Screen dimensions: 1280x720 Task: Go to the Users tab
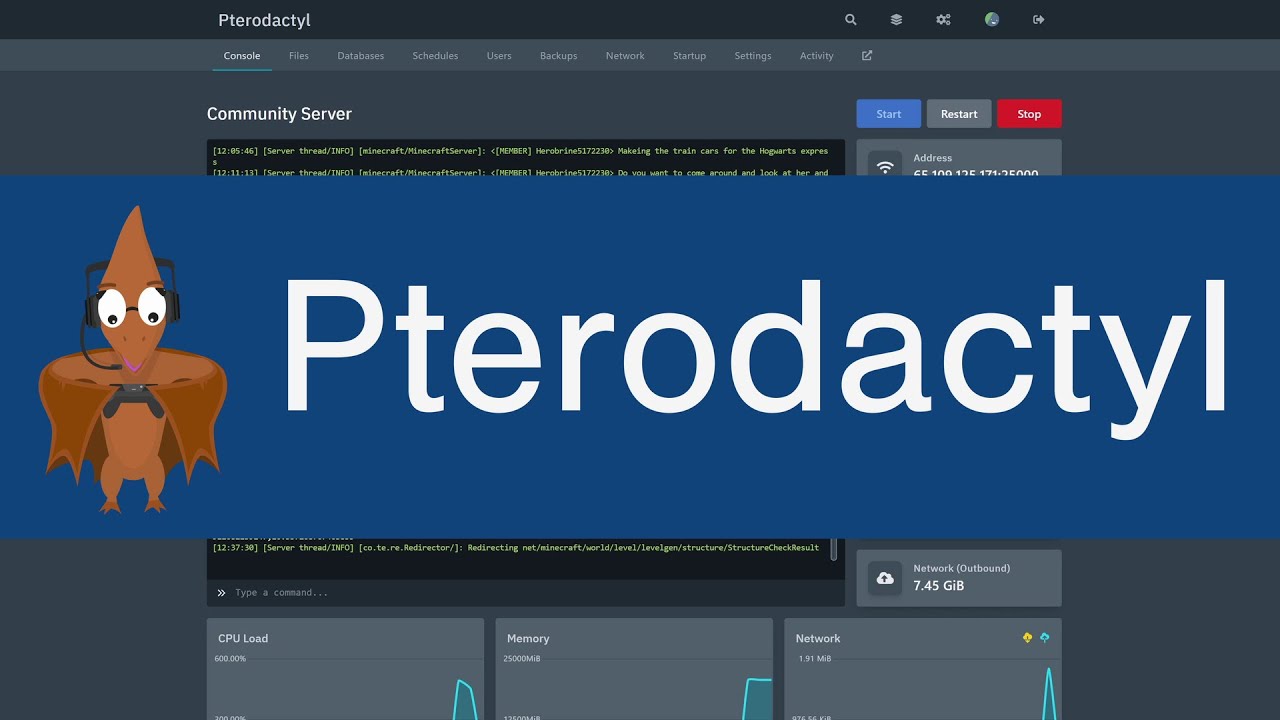[x=499, y=56]
